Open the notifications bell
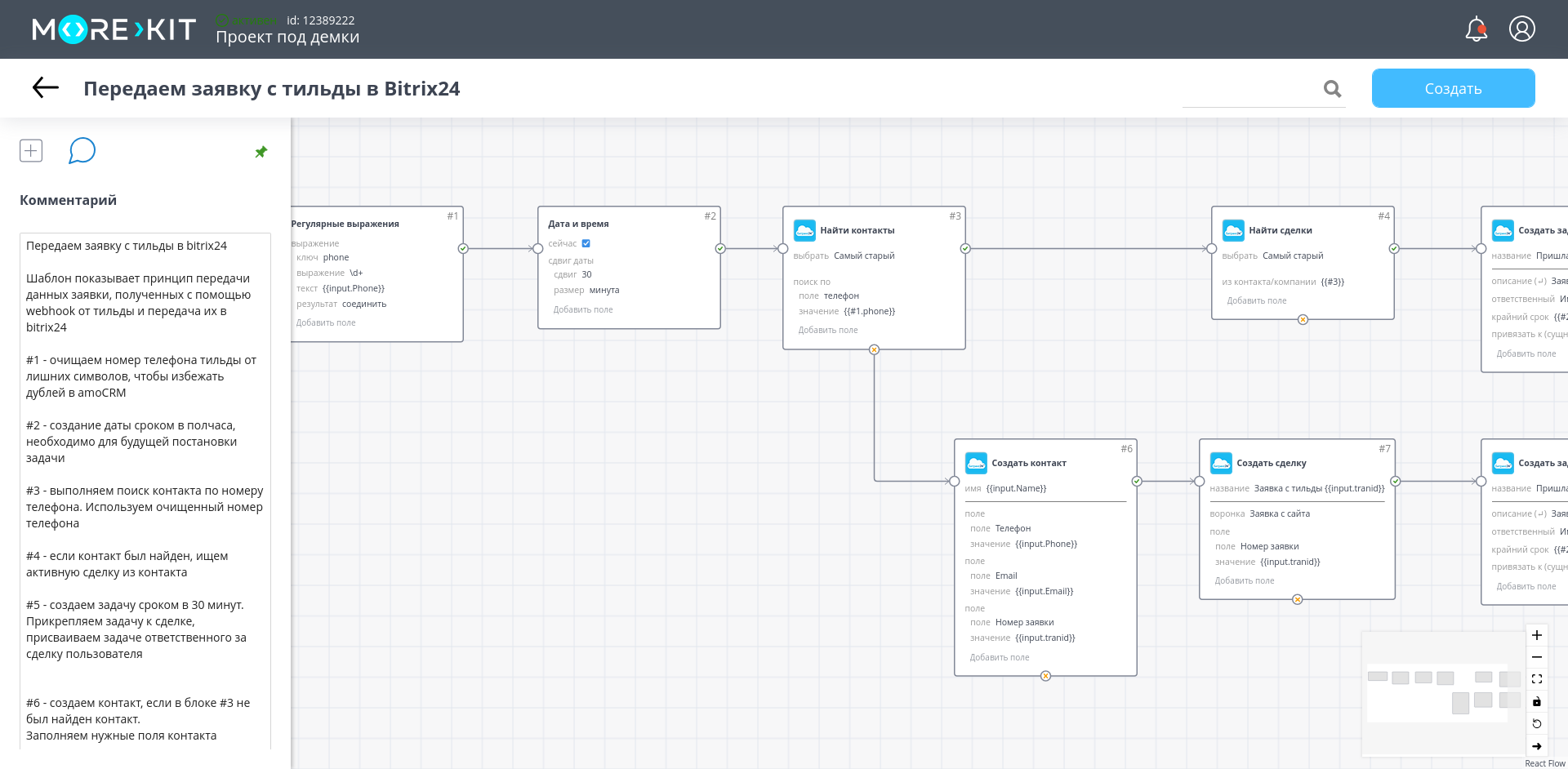 [x=1476, y=30]
